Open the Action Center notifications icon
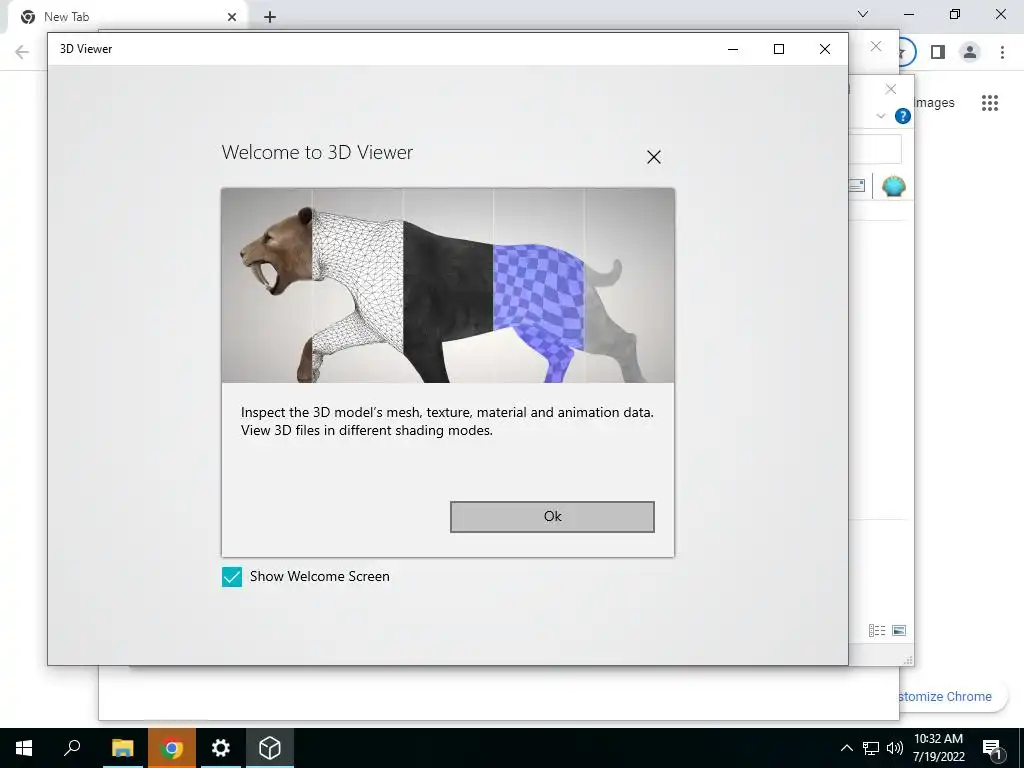The width and height of the screenshot is (1024, 768). 992,748
